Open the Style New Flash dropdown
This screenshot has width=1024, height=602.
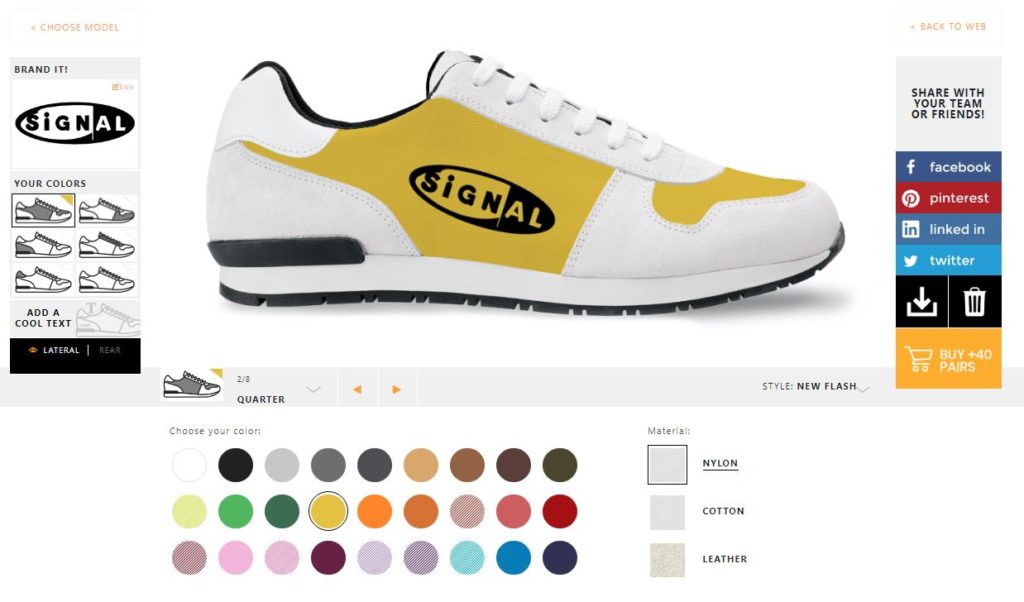[x=863, y=388]
